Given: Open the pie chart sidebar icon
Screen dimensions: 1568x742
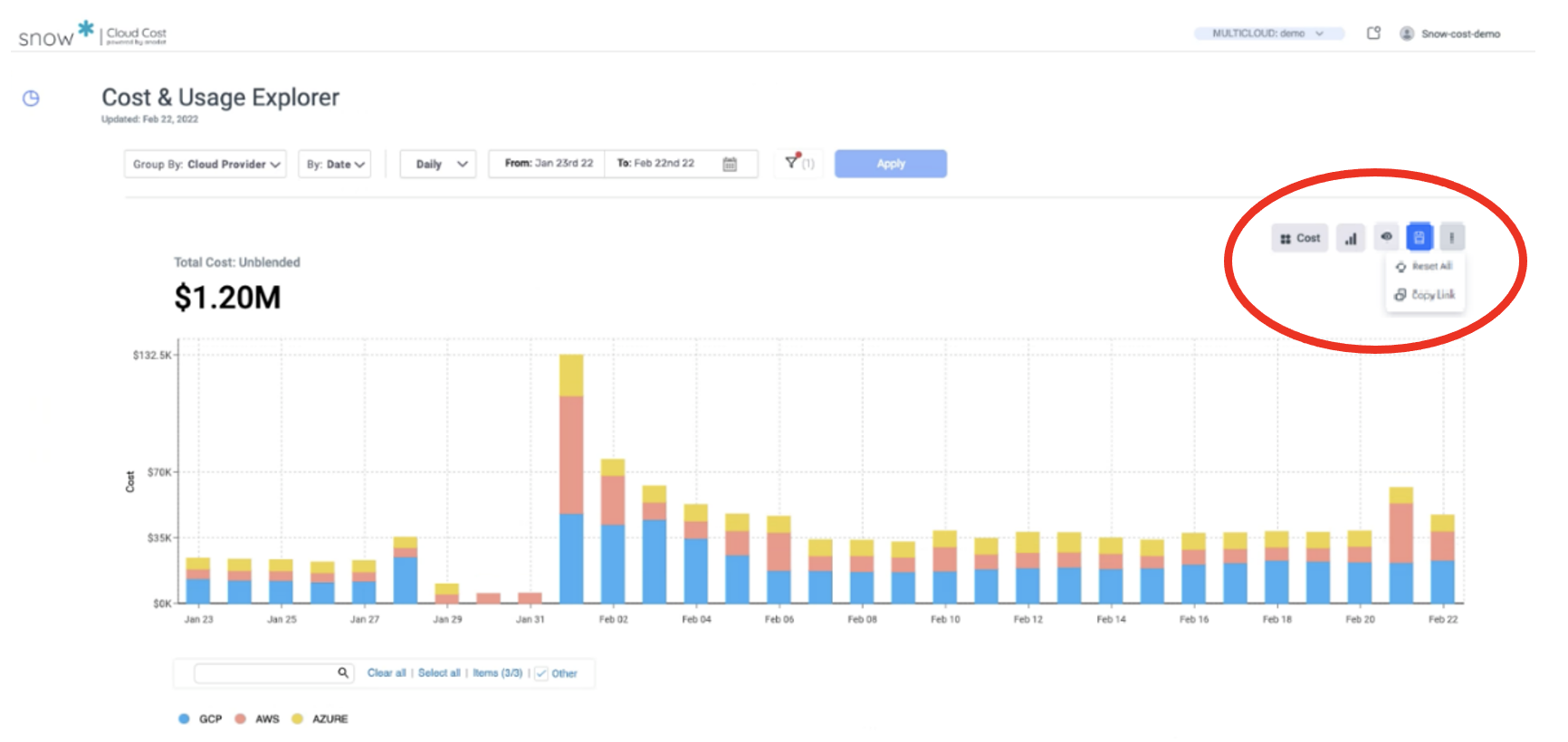Looking at the screenshot, I should tap(31, 98).
